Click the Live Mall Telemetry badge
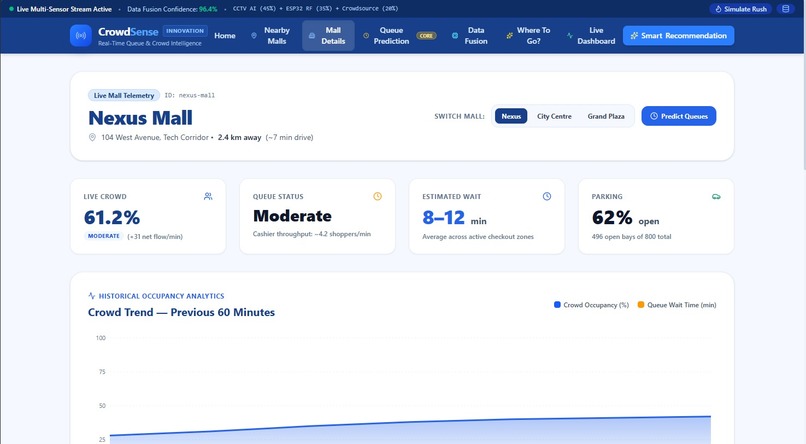The height and width of the screenshot is (444, 806). (124, 95)
